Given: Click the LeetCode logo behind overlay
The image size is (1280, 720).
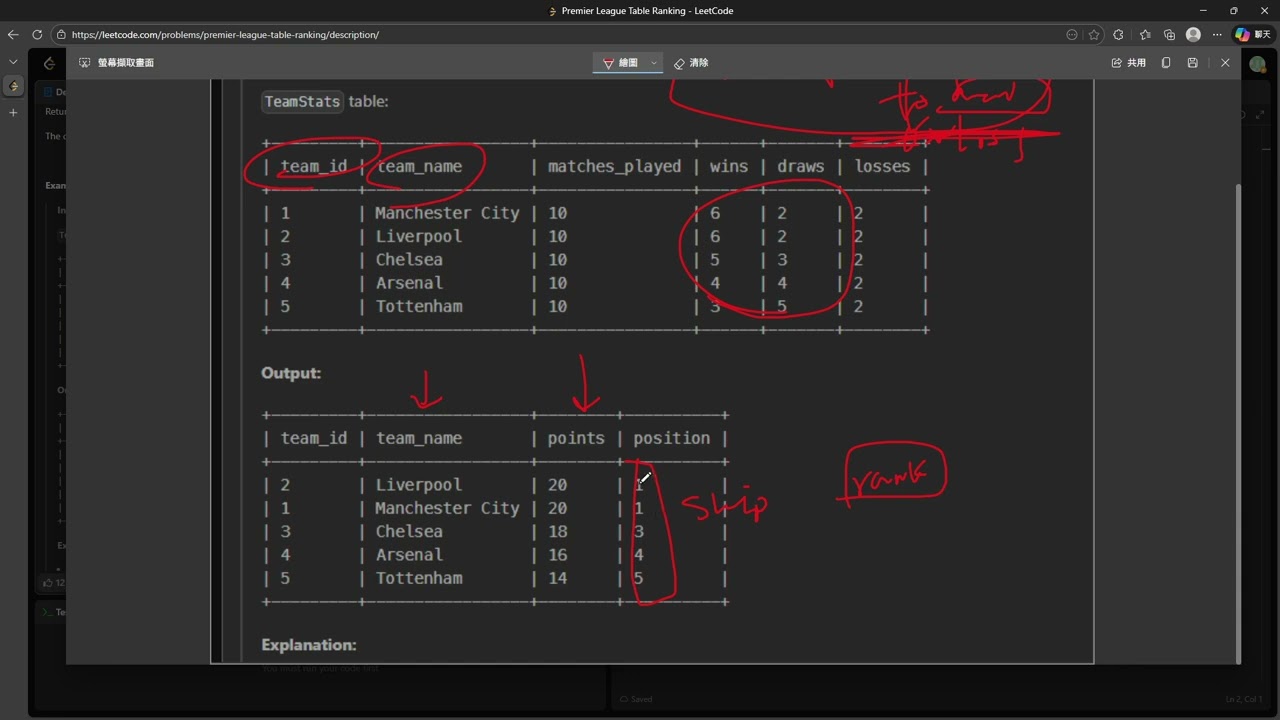Looking at the screenshot, I should pyautogui.click(x=48, y=63).
